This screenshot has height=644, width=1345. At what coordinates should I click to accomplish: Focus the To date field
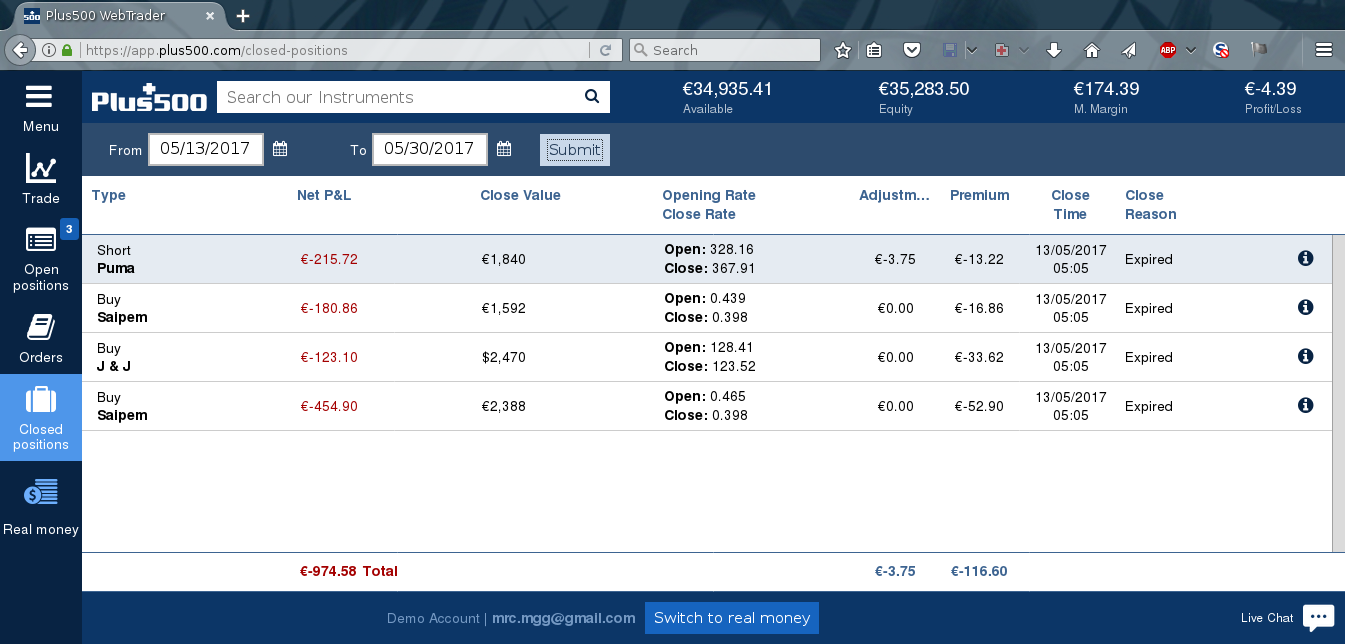click(x=430, y=149)
